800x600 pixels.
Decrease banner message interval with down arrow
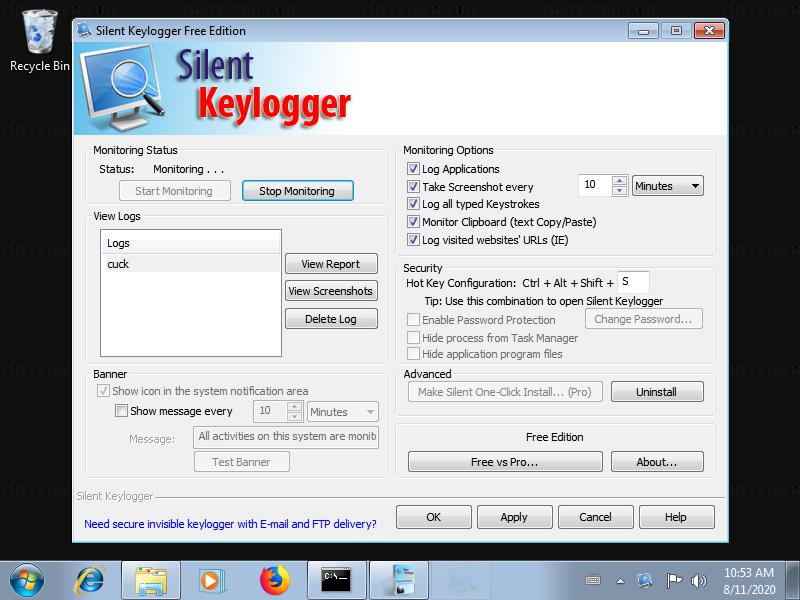pos(295,416)
